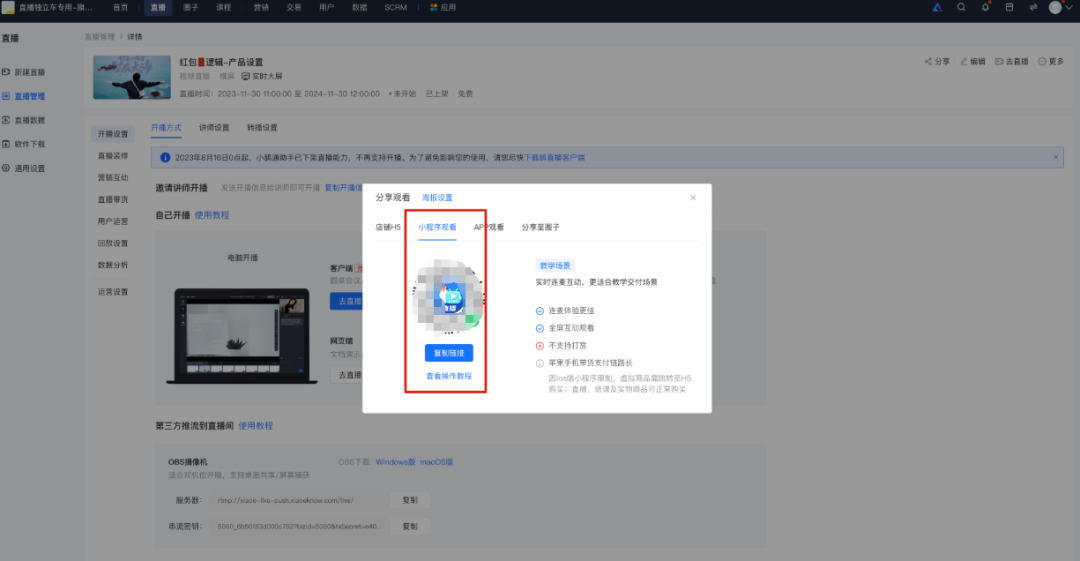Screen dimensions: 1080x561
Task: Click the user avatar in top bar
Action: click(x=1055, y=8)
